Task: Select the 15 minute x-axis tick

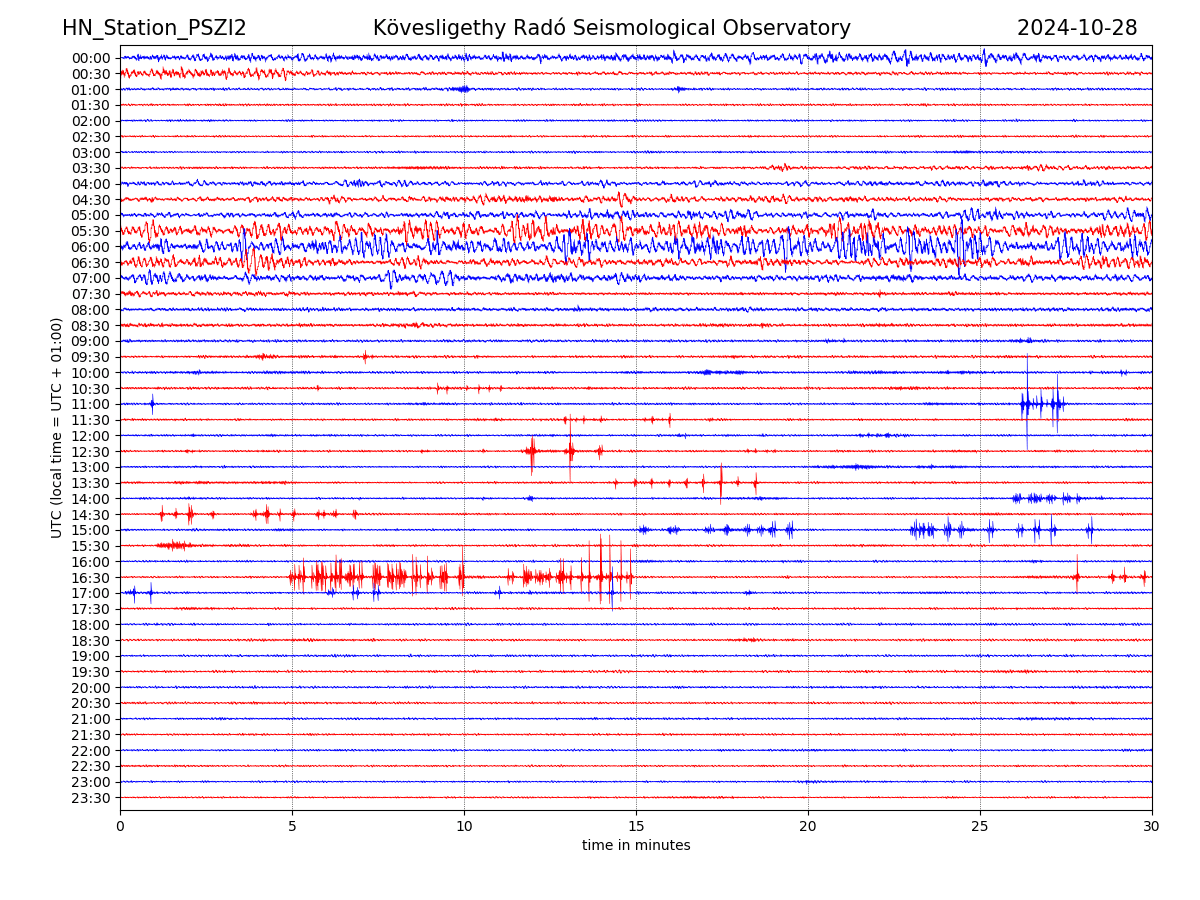Action: [x=636, y=826]
